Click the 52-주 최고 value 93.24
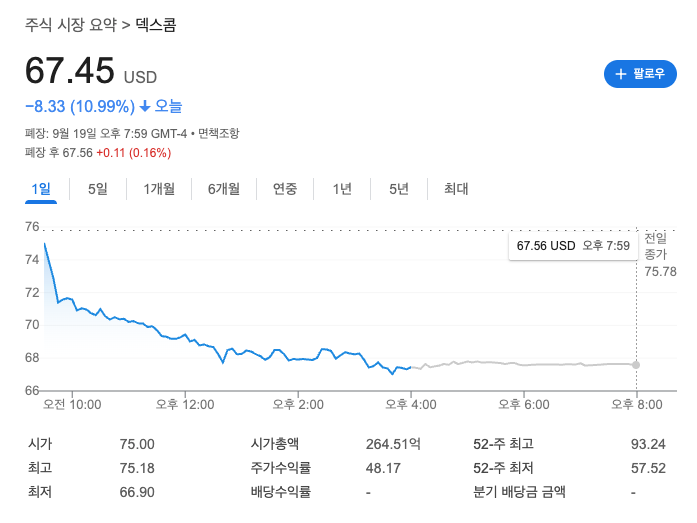This screenshot has width=697, height=523. pyautogui.click(x=648, y=444)
